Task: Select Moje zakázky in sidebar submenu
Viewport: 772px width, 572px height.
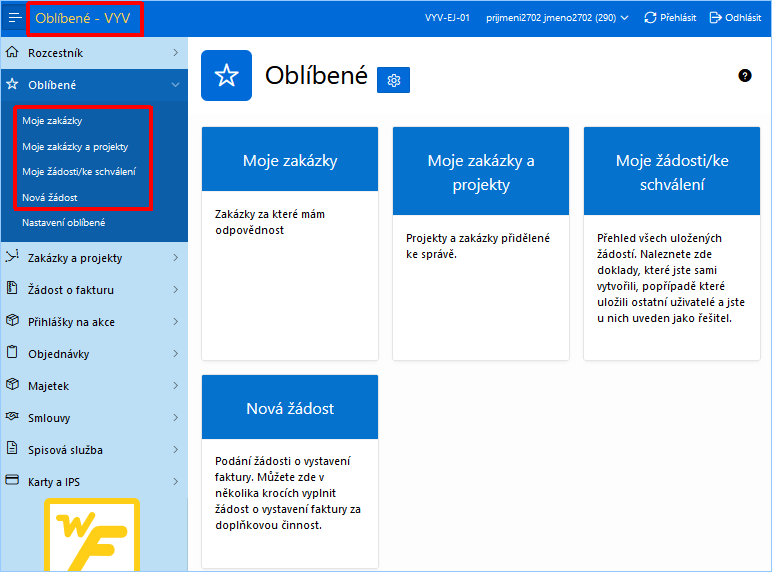Action: [52, 121]
